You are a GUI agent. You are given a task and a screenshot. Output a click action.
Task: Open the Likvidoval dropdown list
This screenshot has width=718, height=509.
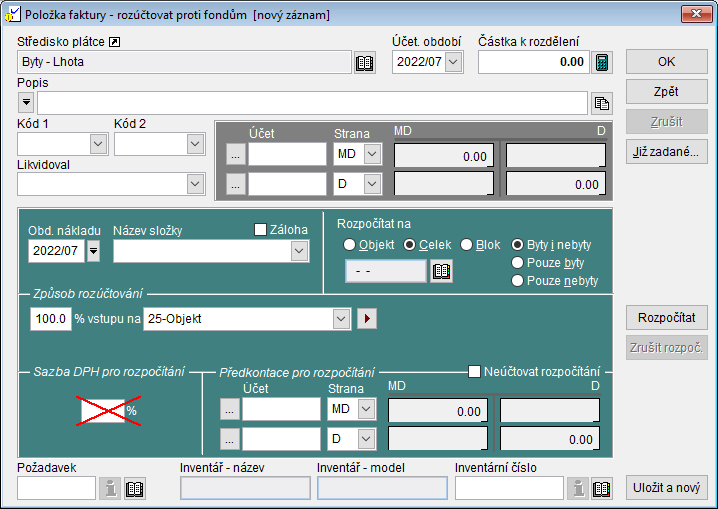(x=195, y=183)
